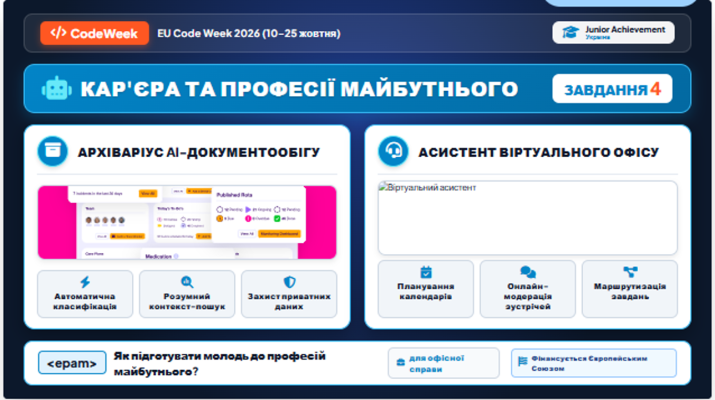This screenshot has width=715, height=400.
Task: Click the briefcase icon in для офісної справи tag
Action: (x=400, y=363)
